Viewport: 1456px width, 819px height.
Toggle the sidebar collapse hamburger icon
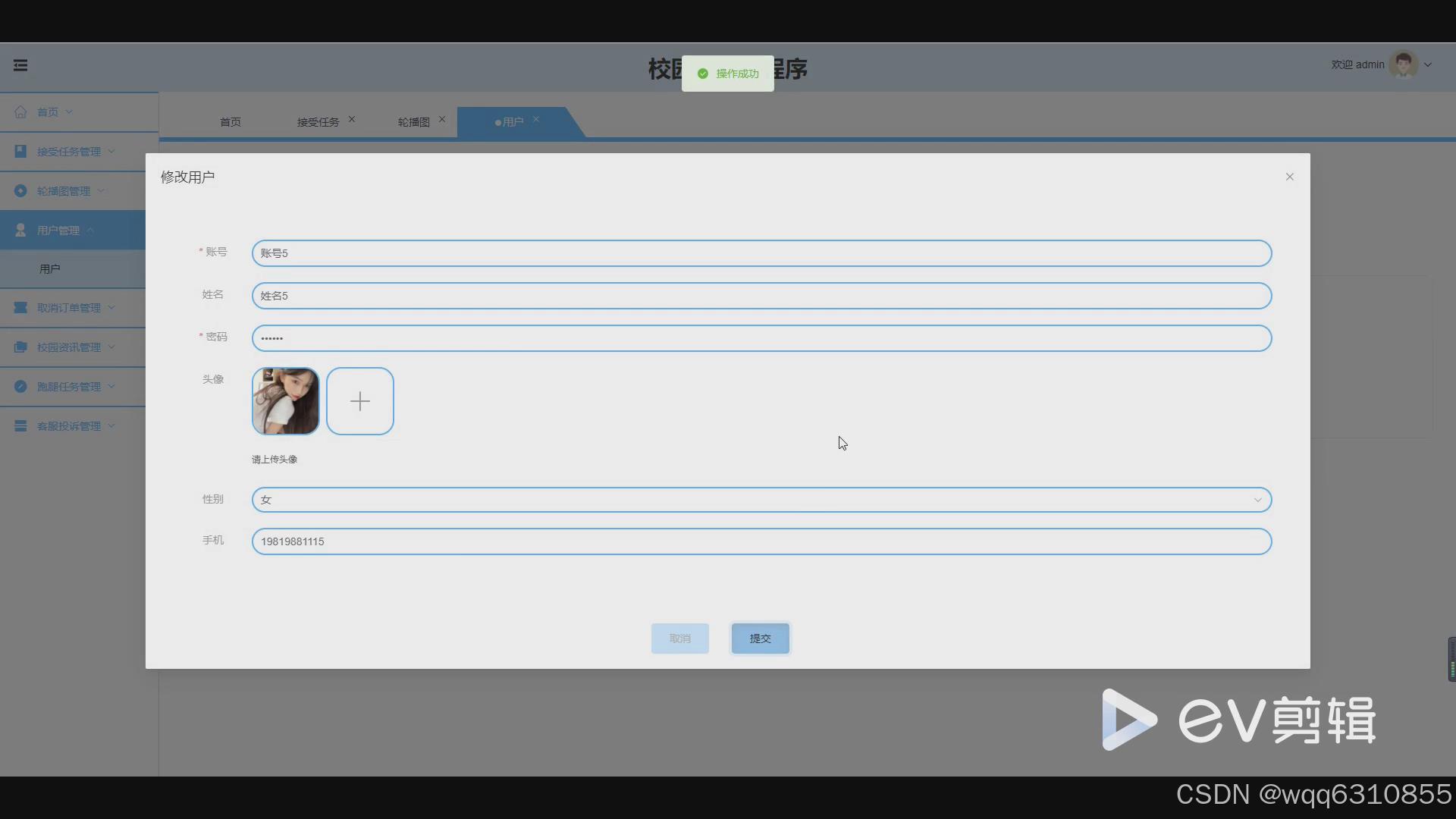point(20,65)
